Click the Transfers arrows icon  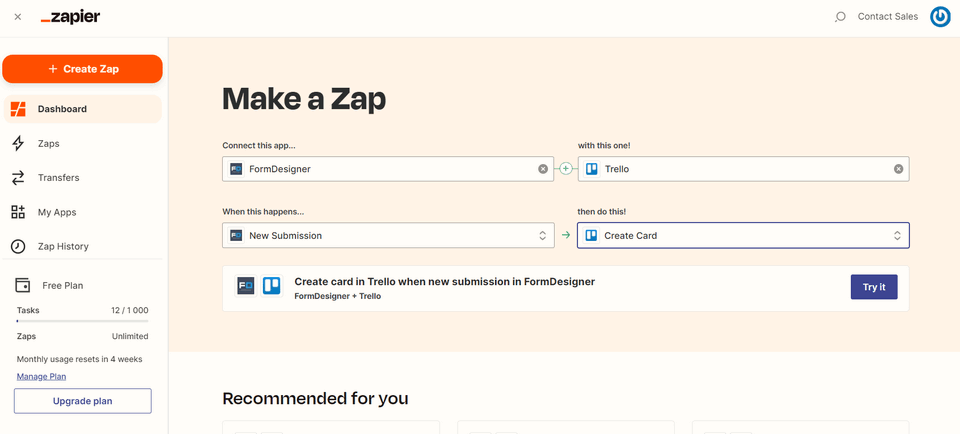18,178
